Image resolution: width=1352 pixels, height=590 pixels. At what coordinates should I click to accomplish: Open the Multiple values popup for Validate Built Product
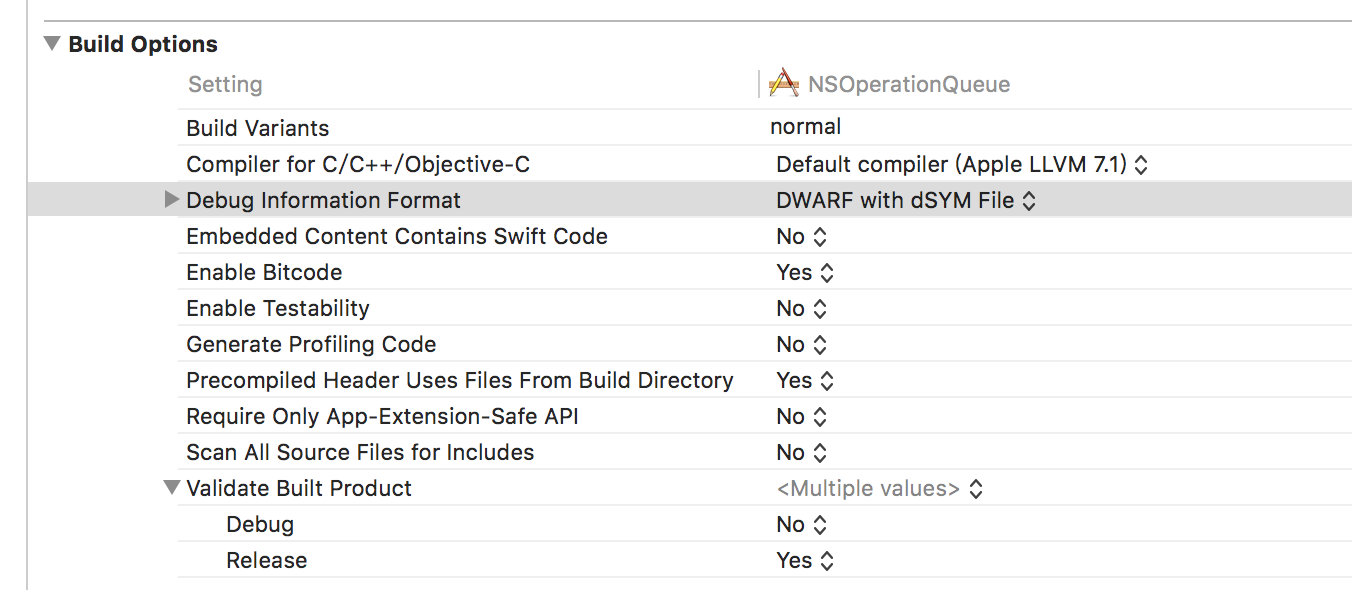coord(880,488)
